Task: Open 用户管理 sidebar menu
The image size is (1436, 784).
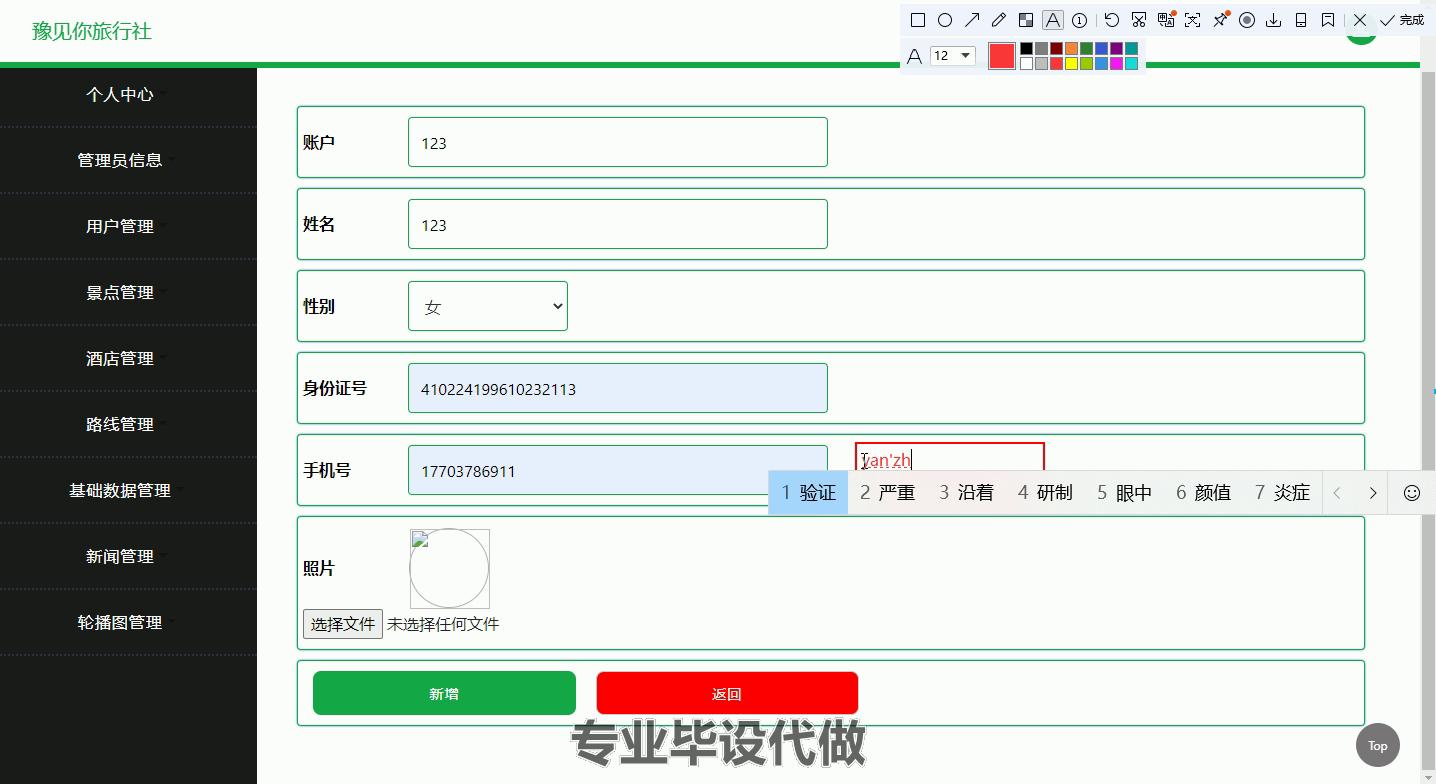Action: (x=120, y=226)
